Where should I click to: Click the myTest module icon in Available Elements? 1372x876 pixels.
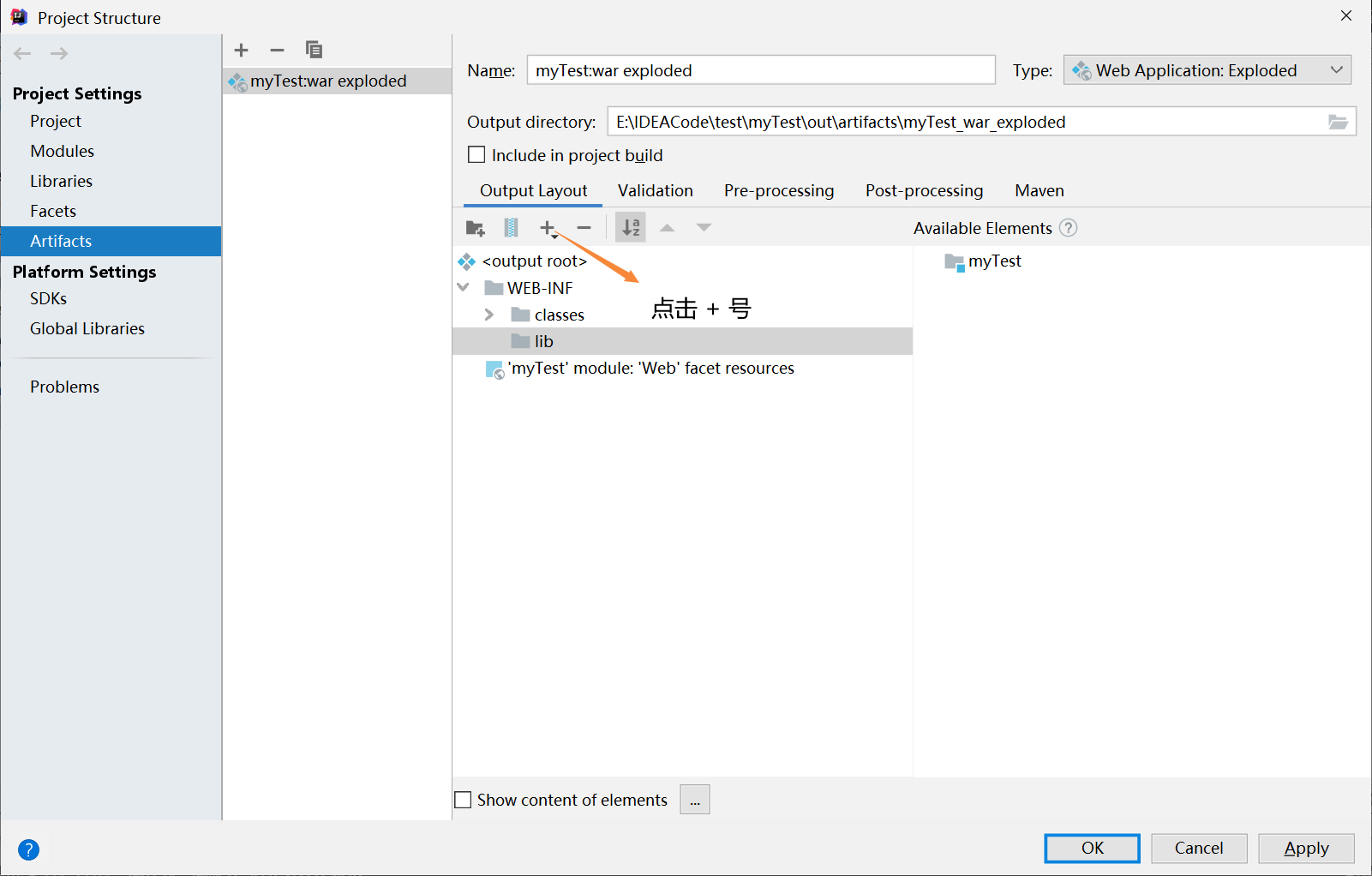click(955, 261)
